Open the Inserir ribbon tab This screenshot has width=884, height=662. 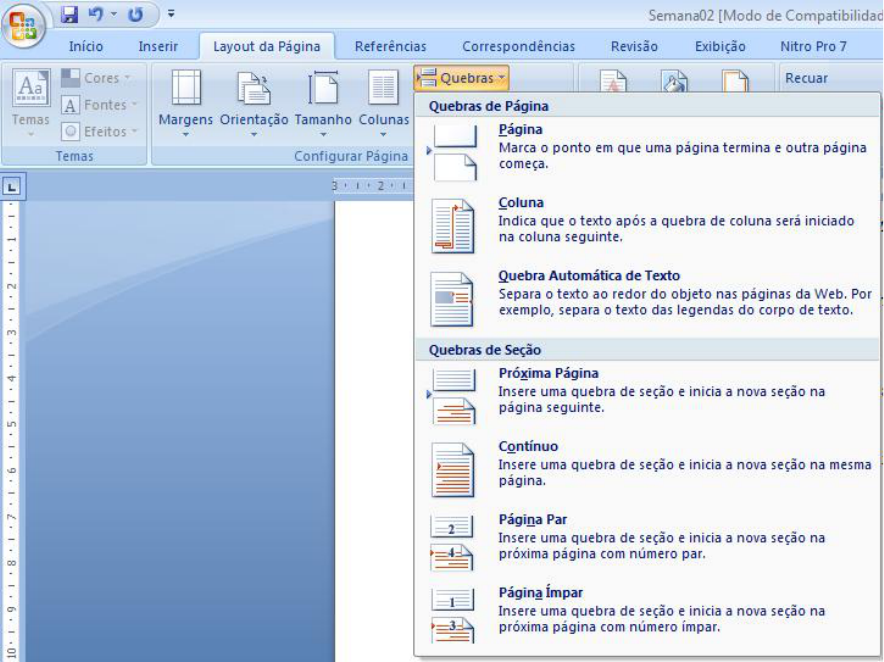point(158,46)
